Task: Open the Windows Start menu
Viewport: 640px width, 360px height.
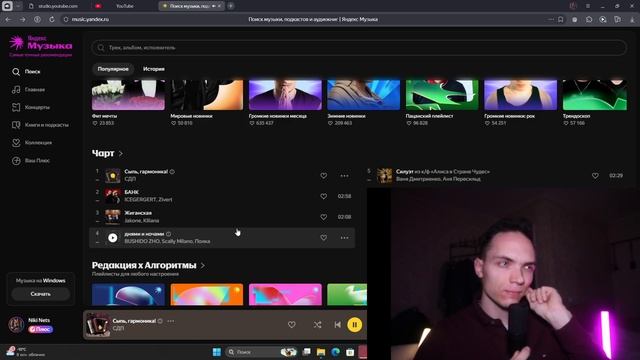Action: coord(217,352)
